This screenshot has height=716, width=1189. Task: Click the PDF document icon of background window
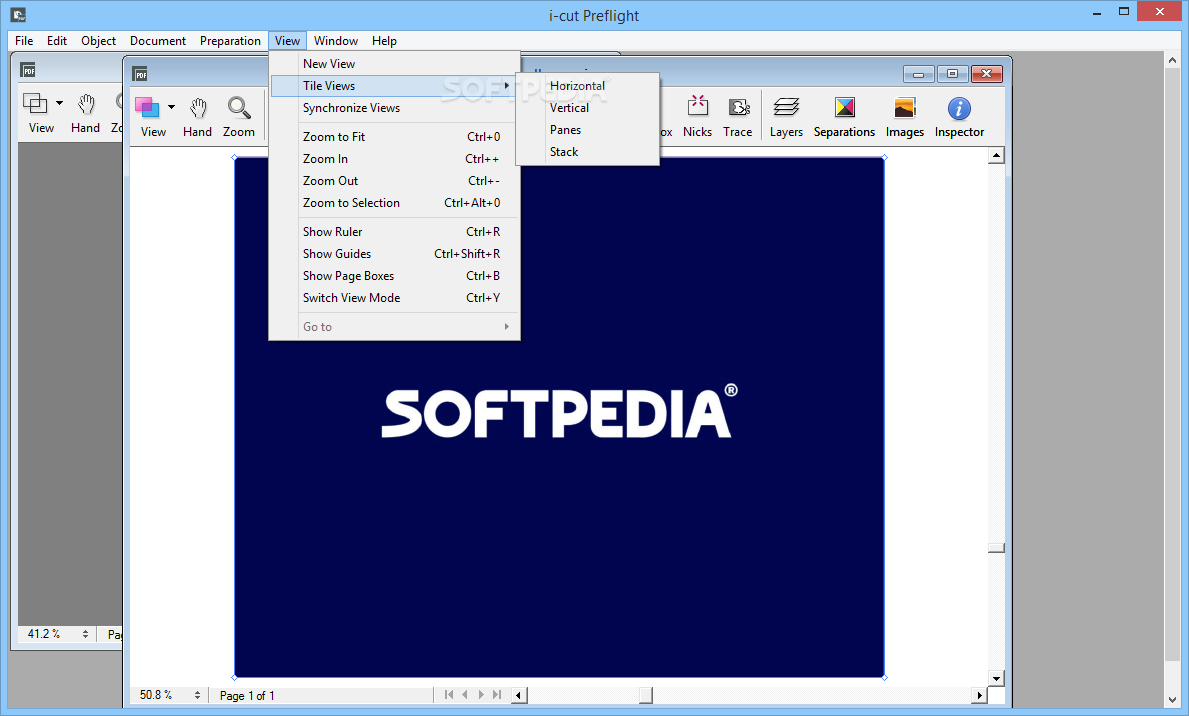pyautogui.click(x=28, y=71)
